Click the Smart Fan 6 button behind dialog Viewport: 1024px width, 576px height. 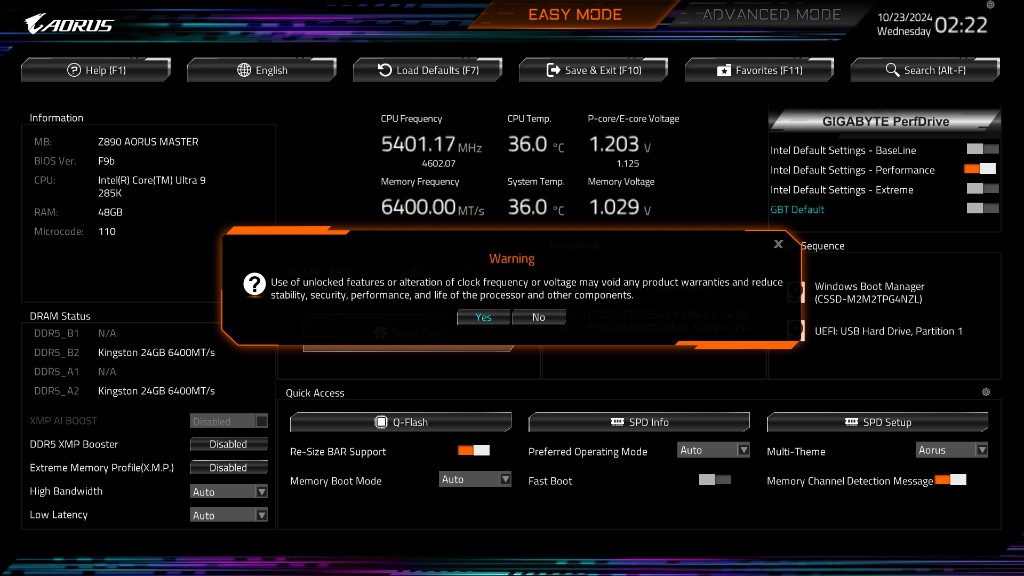[408, 334]
